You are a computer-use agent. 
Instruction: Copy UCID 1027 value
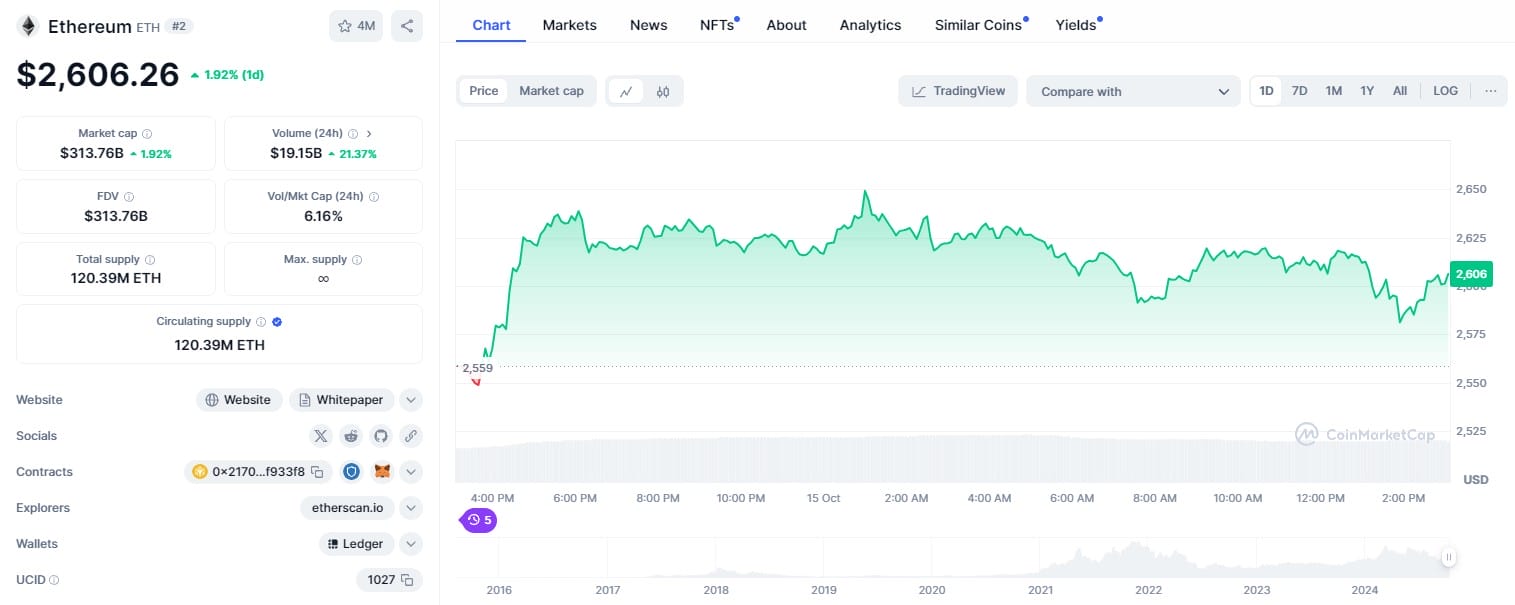click(406, 580)
